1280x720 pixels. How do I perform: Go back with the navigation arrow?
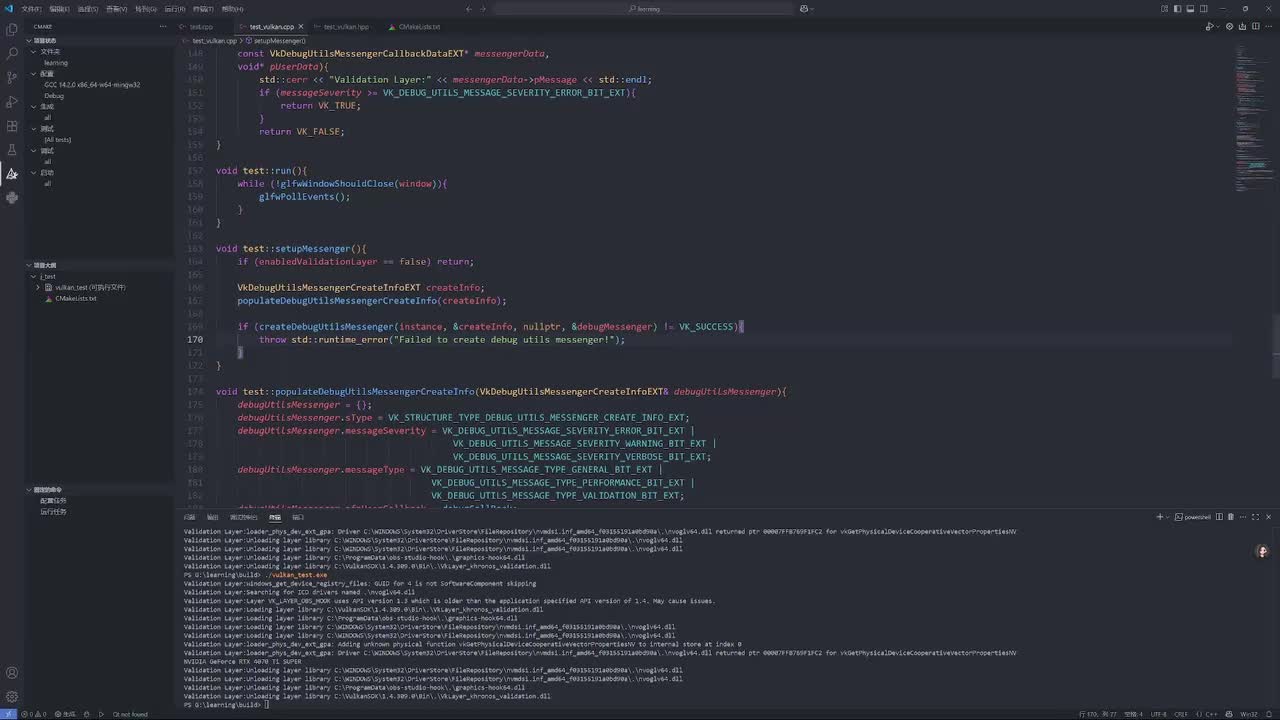[467, 8]
